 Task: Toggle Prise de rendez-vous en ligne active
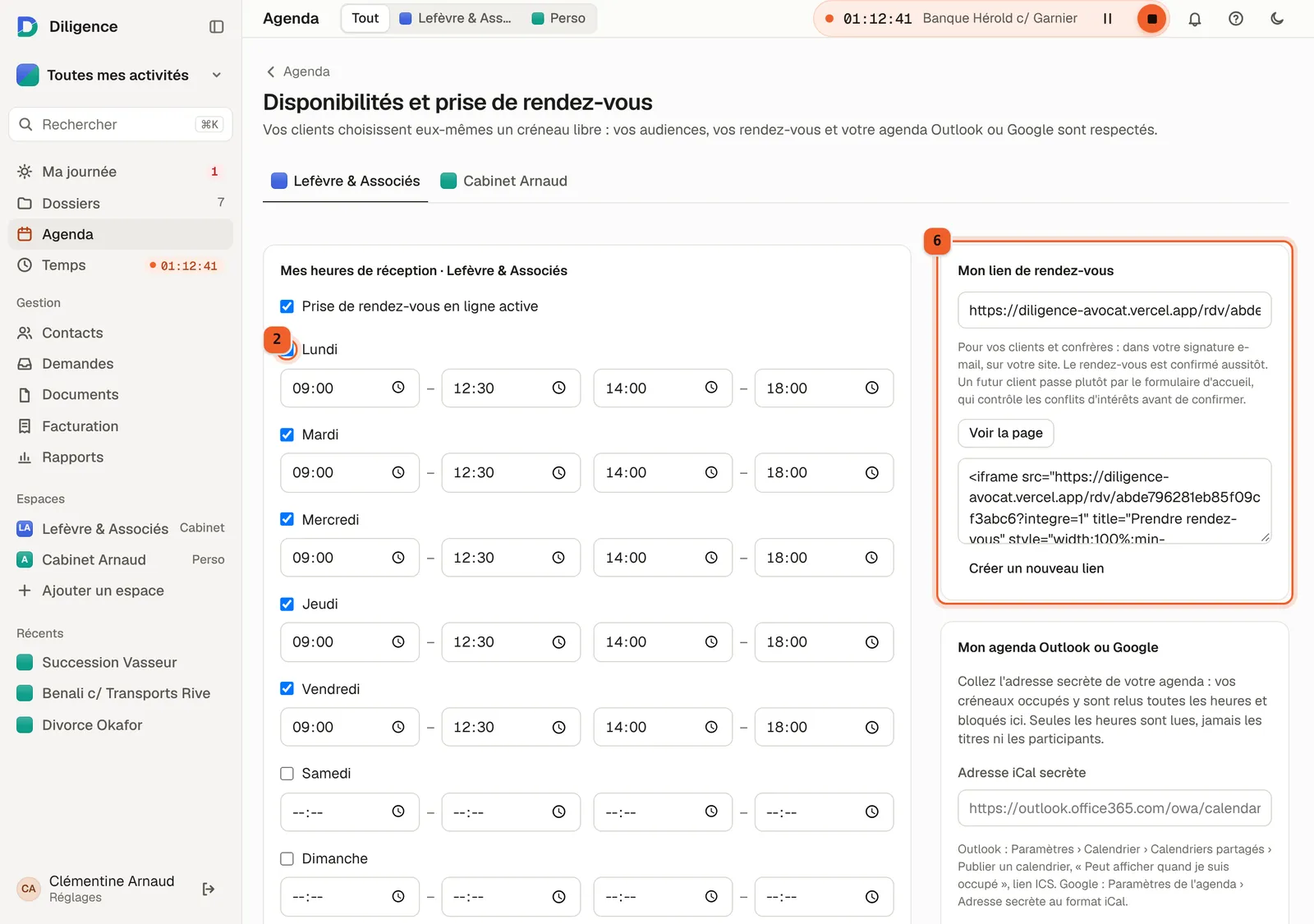pos(287,306)
